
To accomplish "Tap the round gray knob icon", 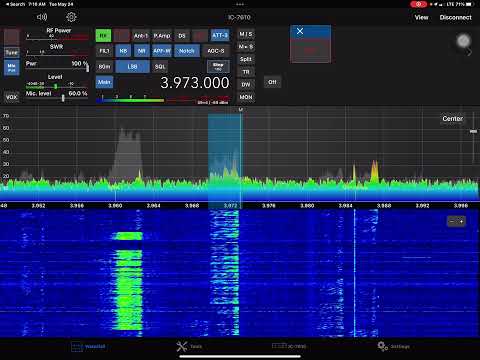I will [x=463, y=41].
